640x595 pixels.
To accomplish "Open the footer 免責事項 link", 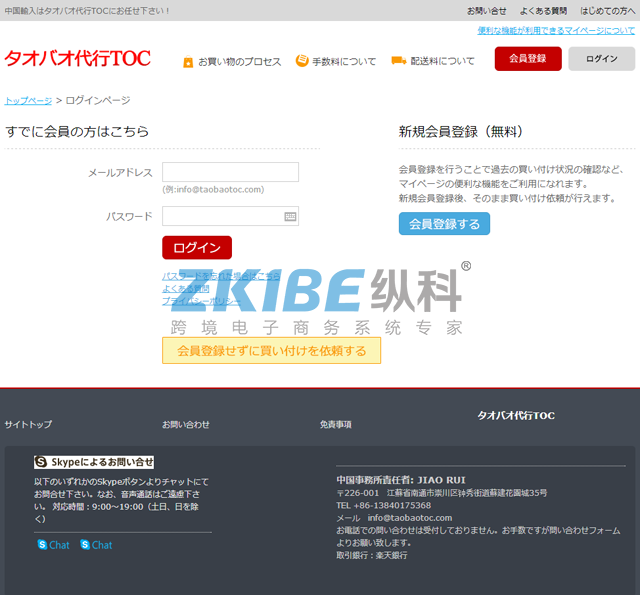I will pos(336,424).
